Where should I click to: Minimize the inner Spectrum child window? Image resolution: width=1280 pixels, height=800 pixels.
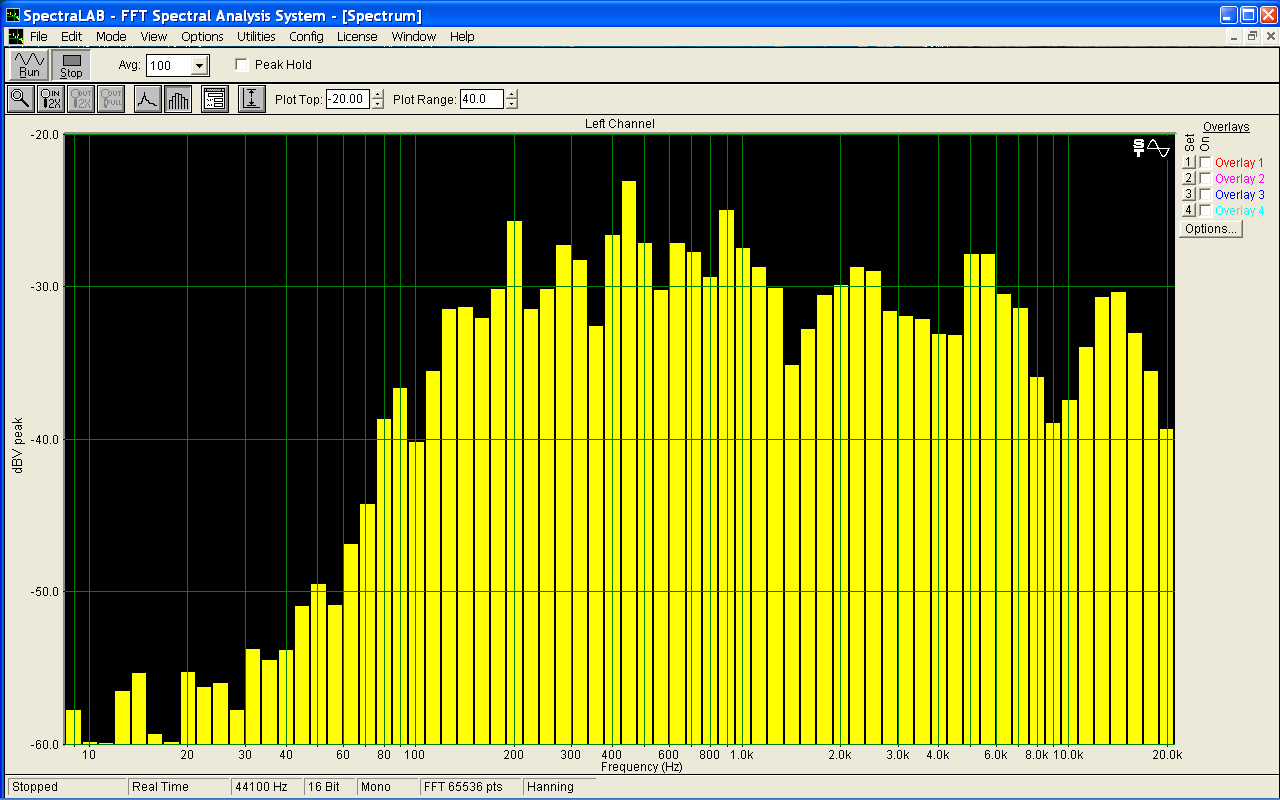point(1235,36)
